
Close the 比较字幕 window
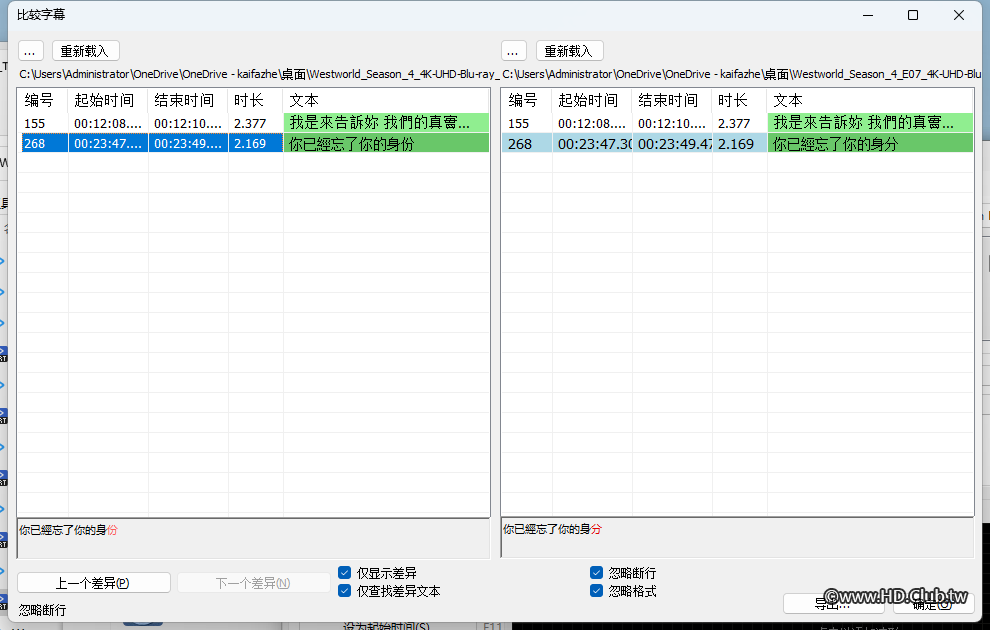[958, 15]
